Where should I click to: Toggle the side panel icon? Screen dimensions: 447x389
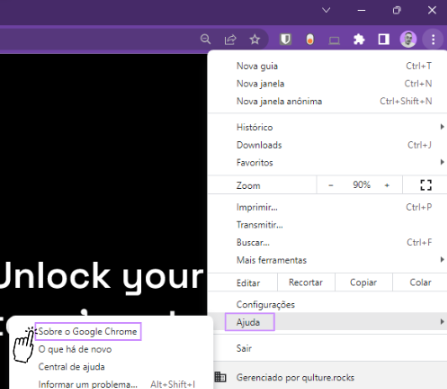(384, 40)
